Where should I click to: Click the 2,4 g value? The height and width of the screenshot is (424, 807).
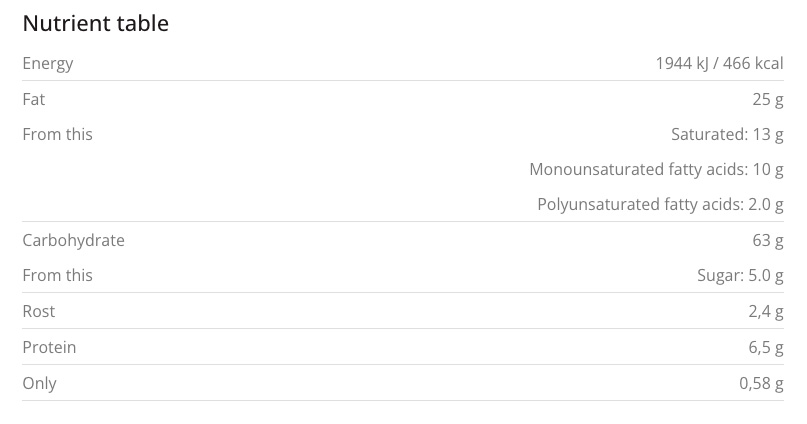766,311
